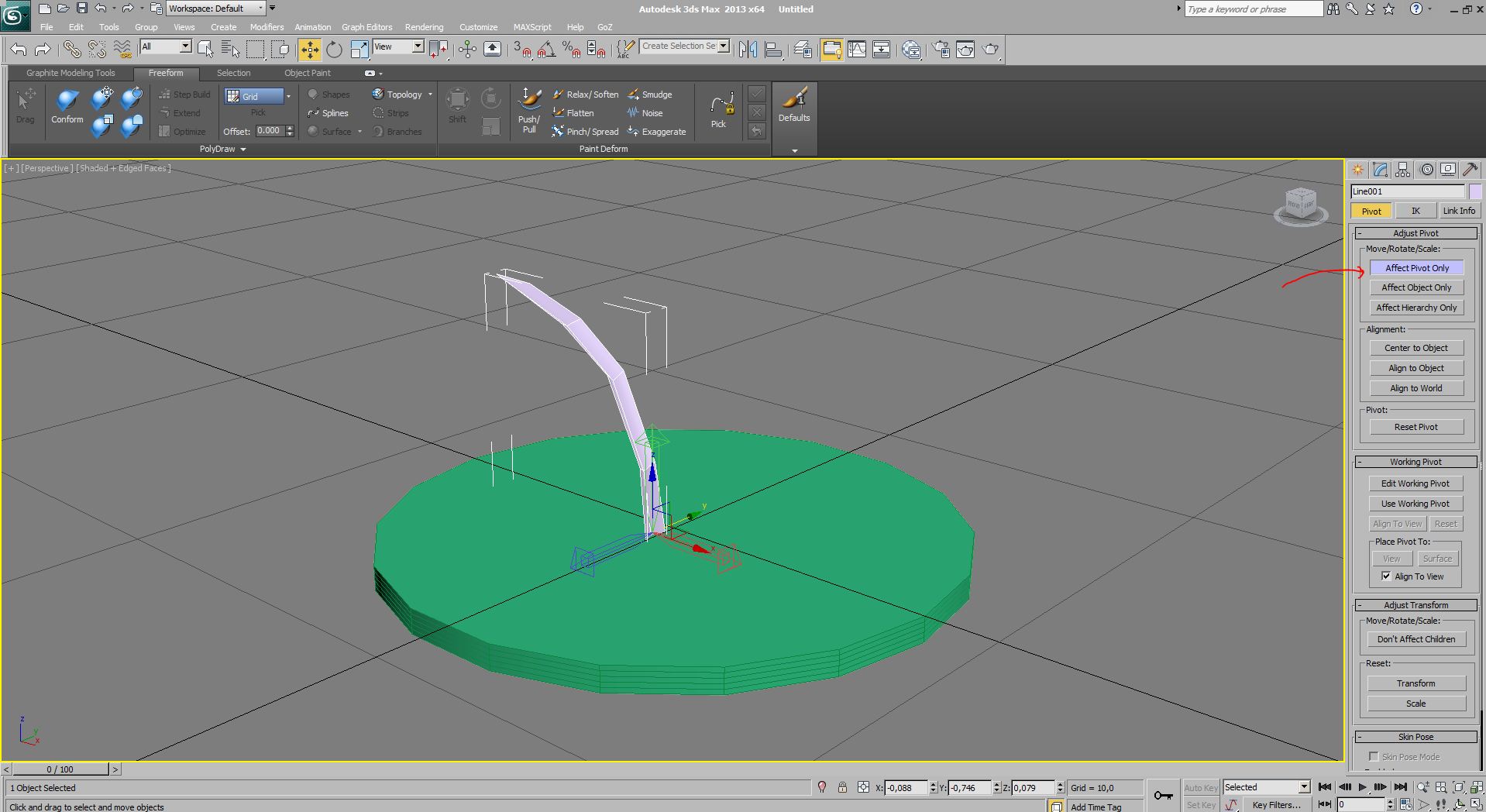Select the Rotate tool in main toolbar
The width and height of the screenshot is (1486, 812).
334,50
